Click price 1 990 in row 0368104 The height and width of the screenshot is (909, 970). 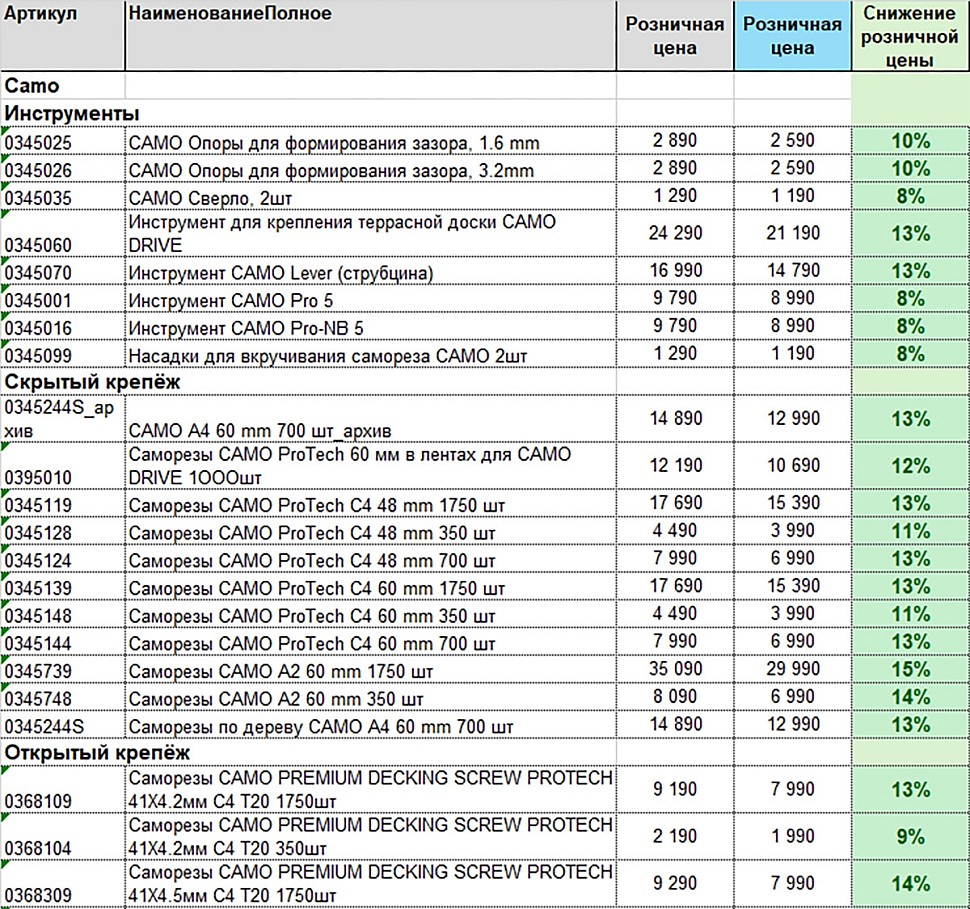(792, 837)
